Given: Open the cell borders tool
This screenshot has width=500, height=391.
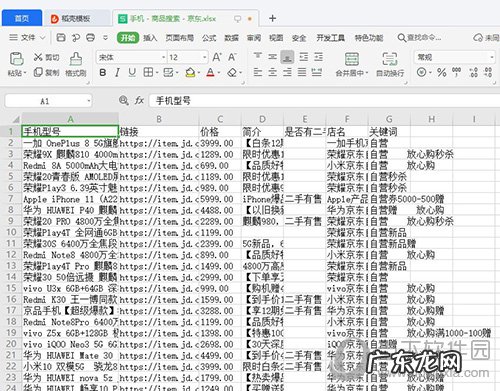Looking at the screenshot, I should tap(148, 72).
